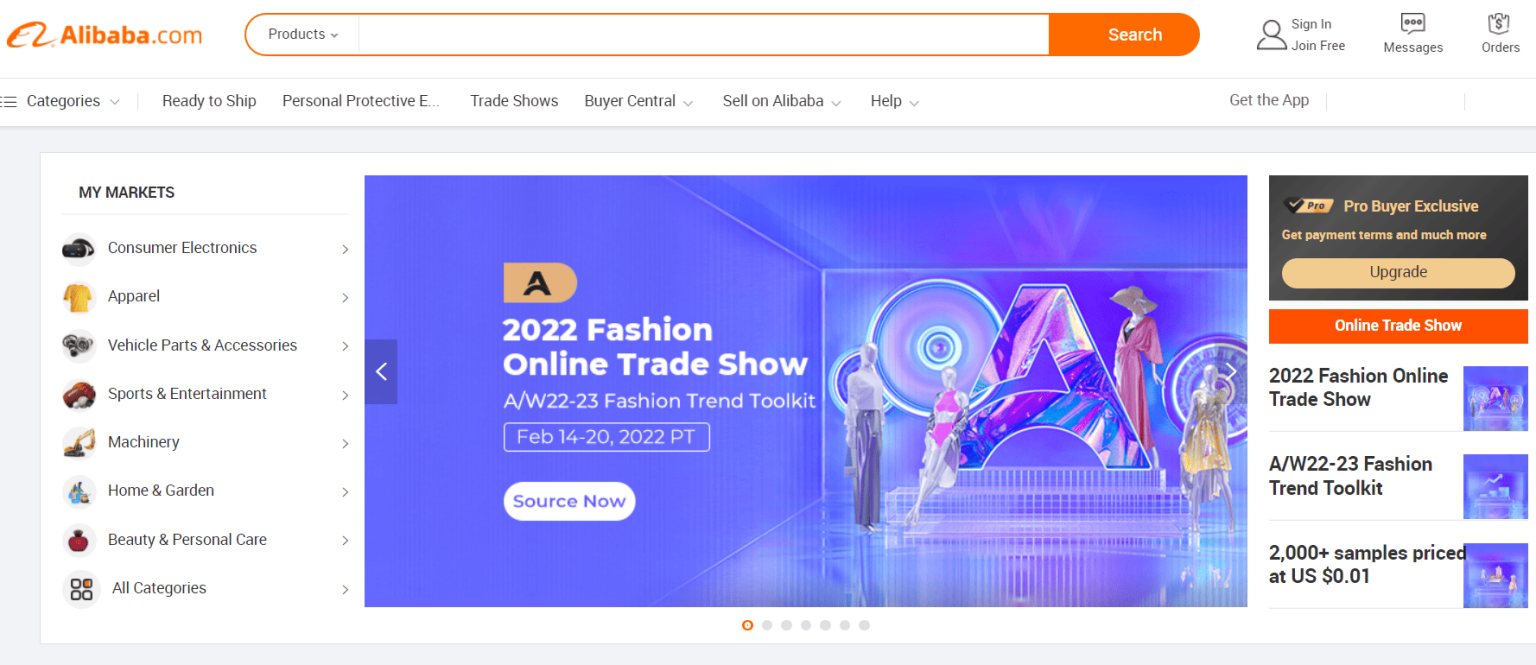Click the Sign In user profile icon
This screenshot has height=665, width=1536.
1271,35
